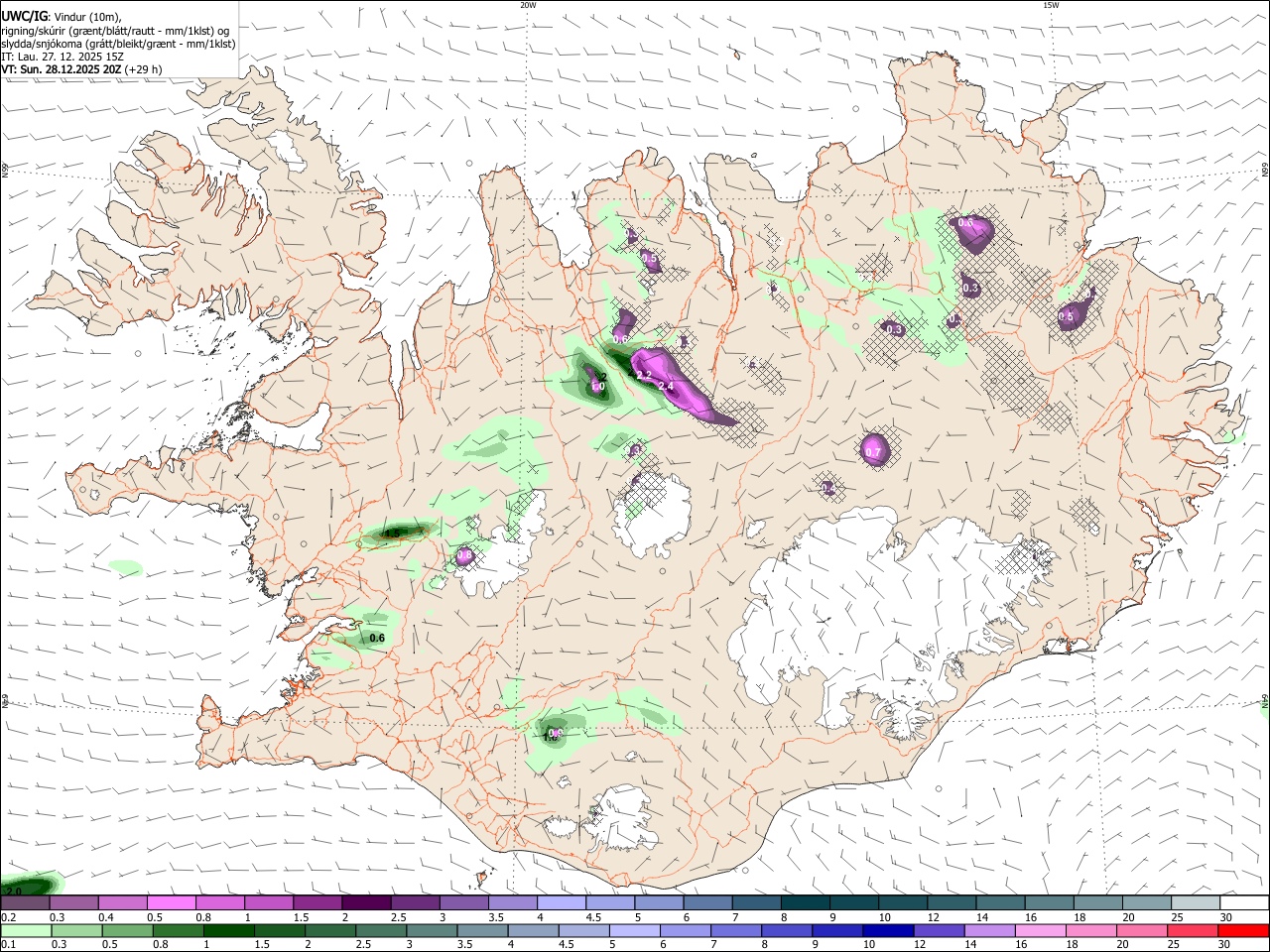Select the 'UWC/IG: Vindur (10m),' title line
This screenshot has width=1270, height=952.
coord(62,16)
